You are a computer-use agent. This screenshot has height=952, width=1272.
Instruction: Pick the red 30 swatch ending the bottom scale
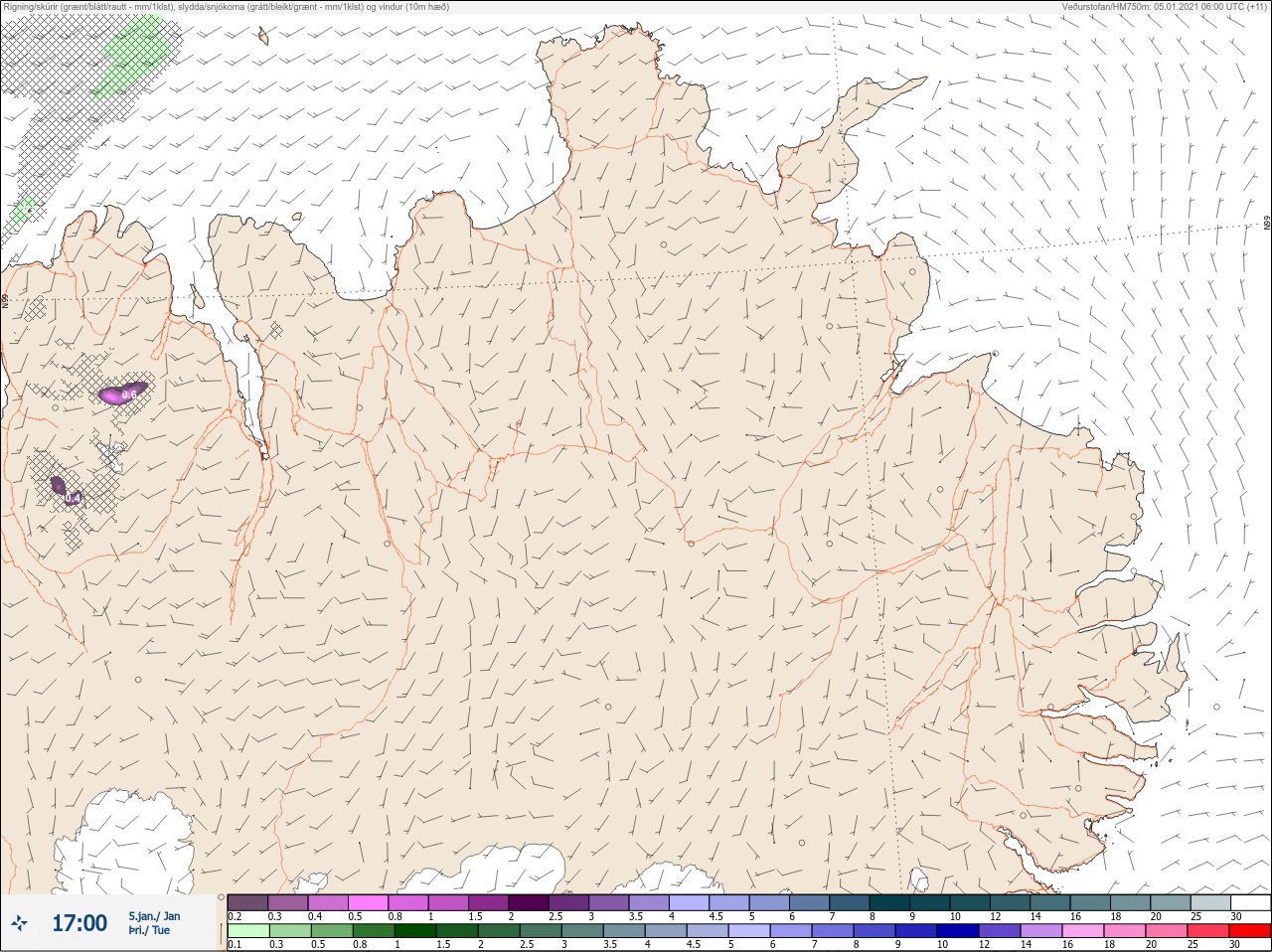[1250, 931]
